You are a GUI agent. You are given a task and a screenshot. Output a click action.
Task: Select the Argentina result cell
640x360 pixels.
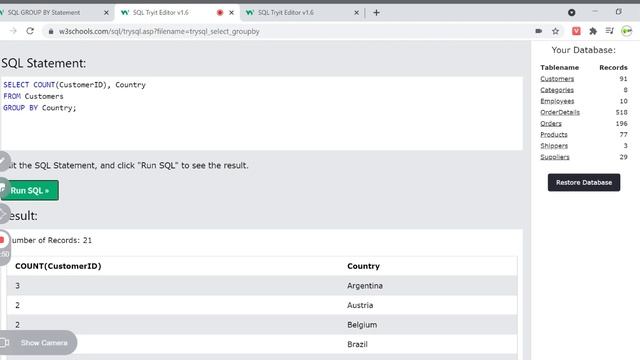[365, 286]
